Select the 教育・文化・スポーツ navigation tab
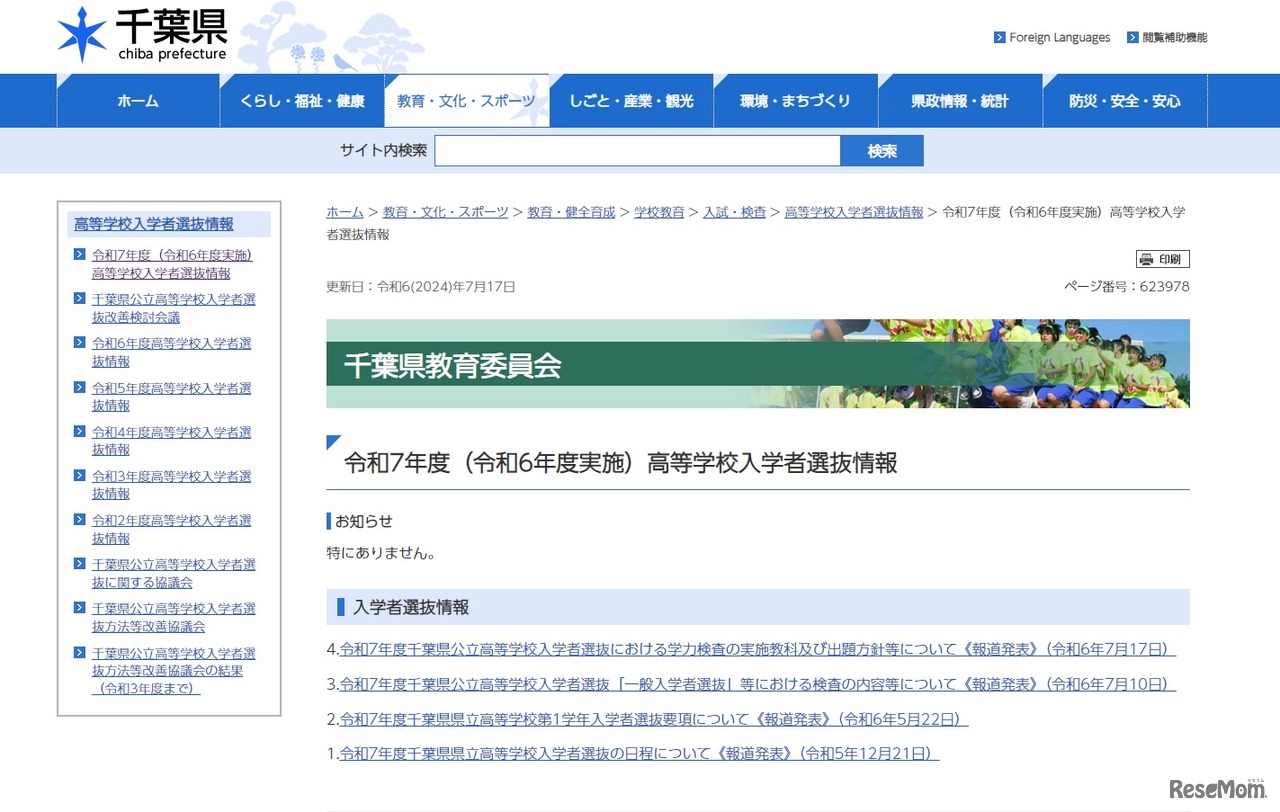 coord(466,100)
